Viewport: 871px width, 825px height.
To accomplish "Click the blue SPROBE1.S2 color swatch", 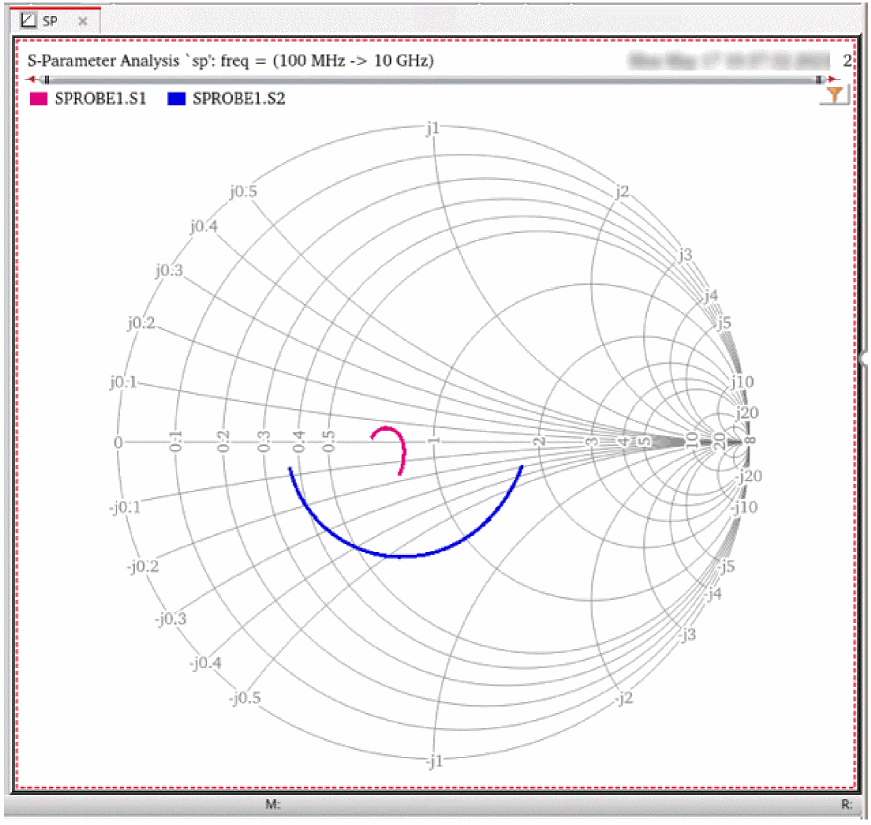I will 177,99.
